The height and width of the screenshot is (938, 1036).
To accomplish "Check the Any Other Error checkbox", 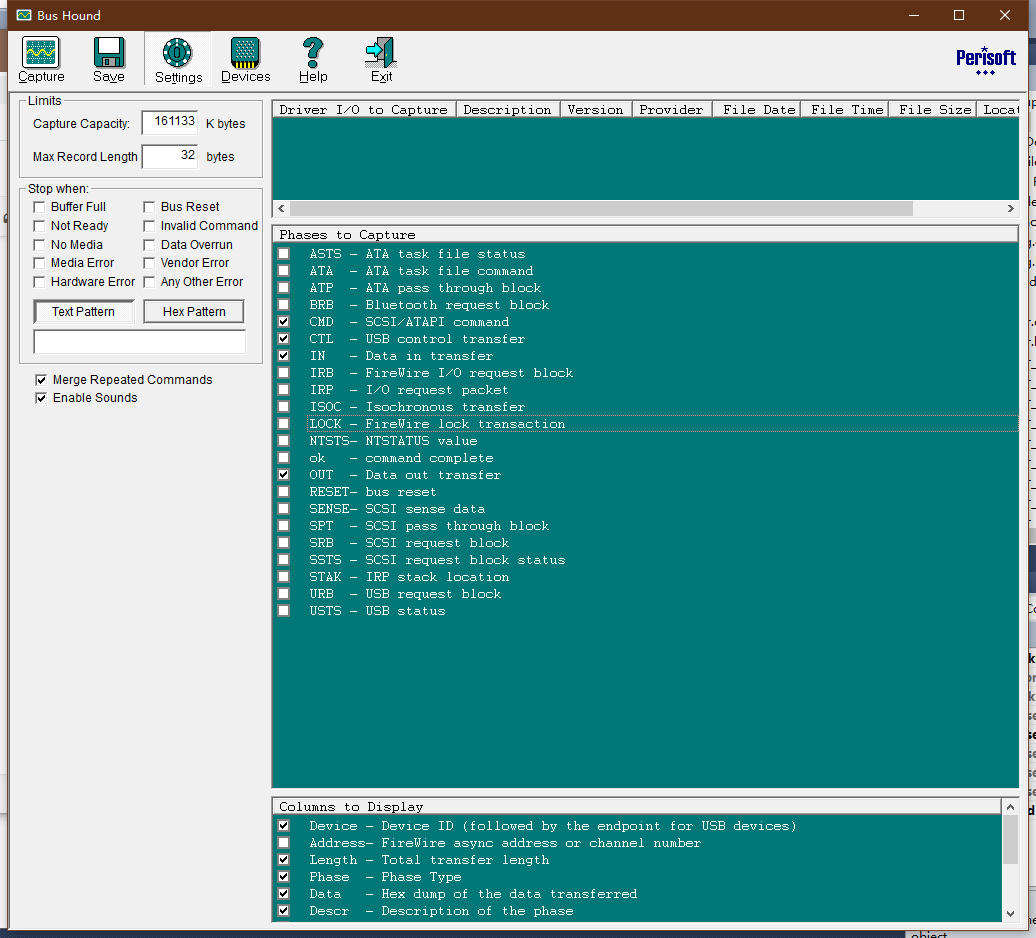I will point(149,282).
